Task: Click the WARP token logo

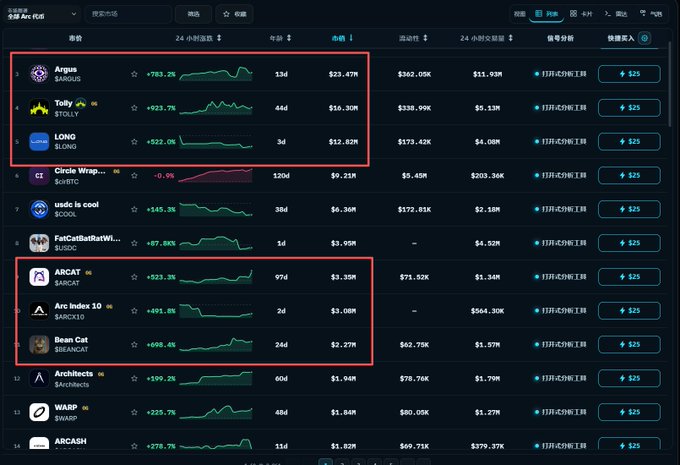Action: coord(39,412)
